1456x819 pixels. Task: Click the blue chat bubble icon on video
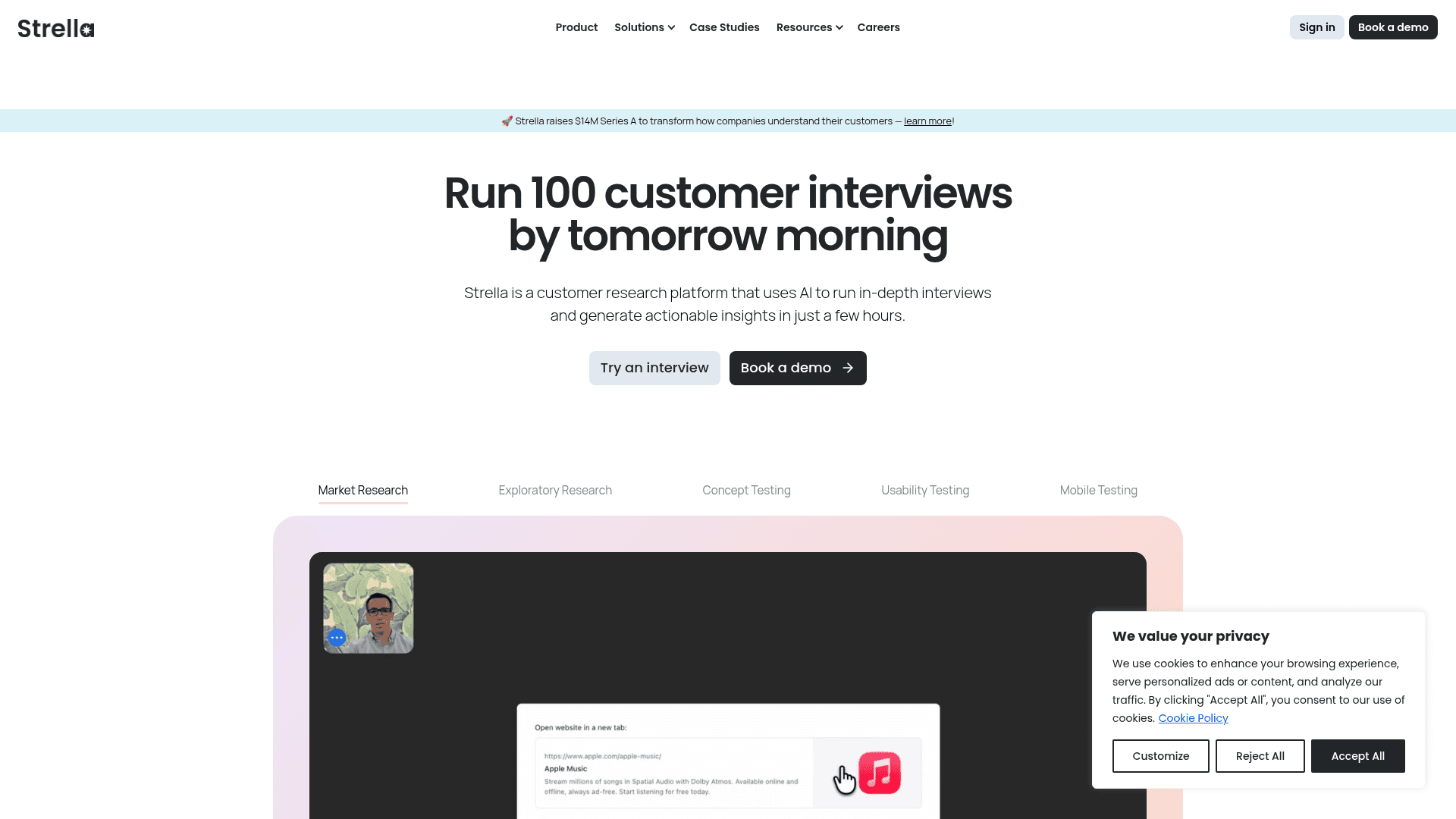pos(337,638)
